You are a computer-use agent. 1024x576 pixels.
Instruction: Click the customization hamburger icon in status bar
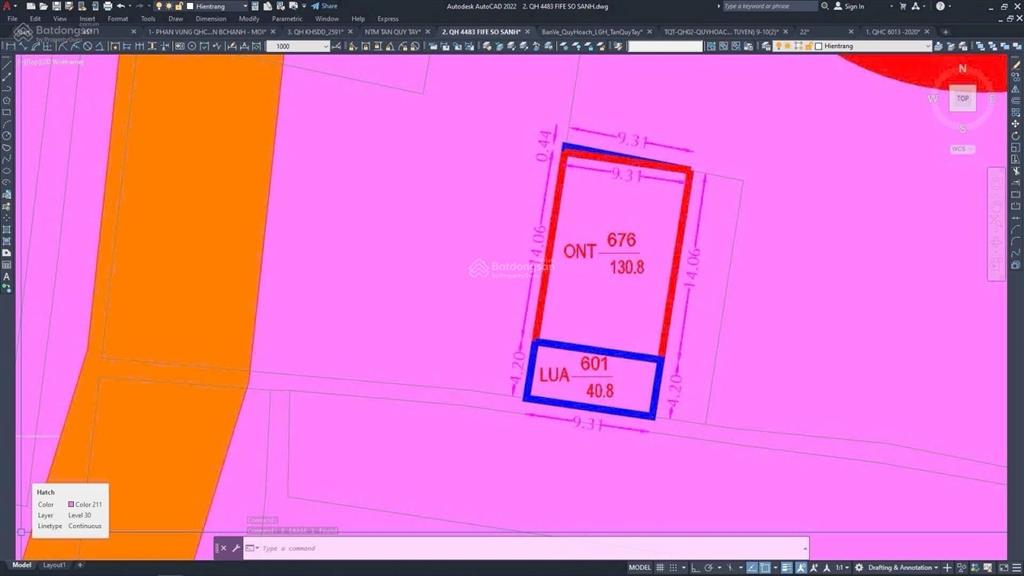click(1017, 568)
